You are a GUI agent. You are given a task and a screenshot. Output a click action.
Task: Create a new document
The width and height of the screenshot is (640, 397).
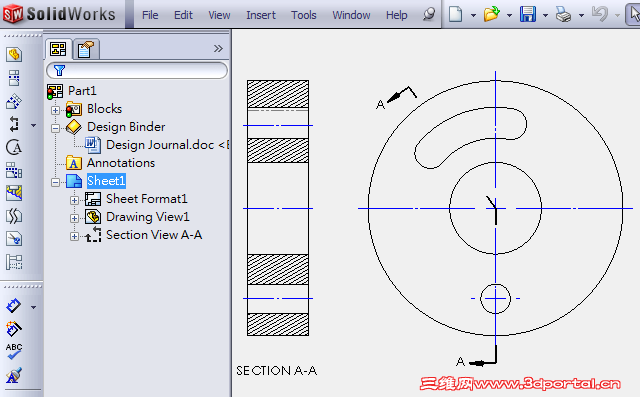point(456,14)
